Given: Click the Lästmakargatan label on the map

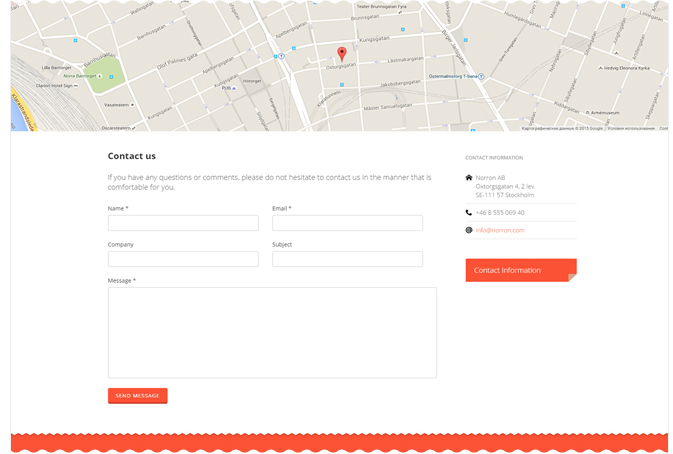Looking at the screenshot, I should coord(405,60).
